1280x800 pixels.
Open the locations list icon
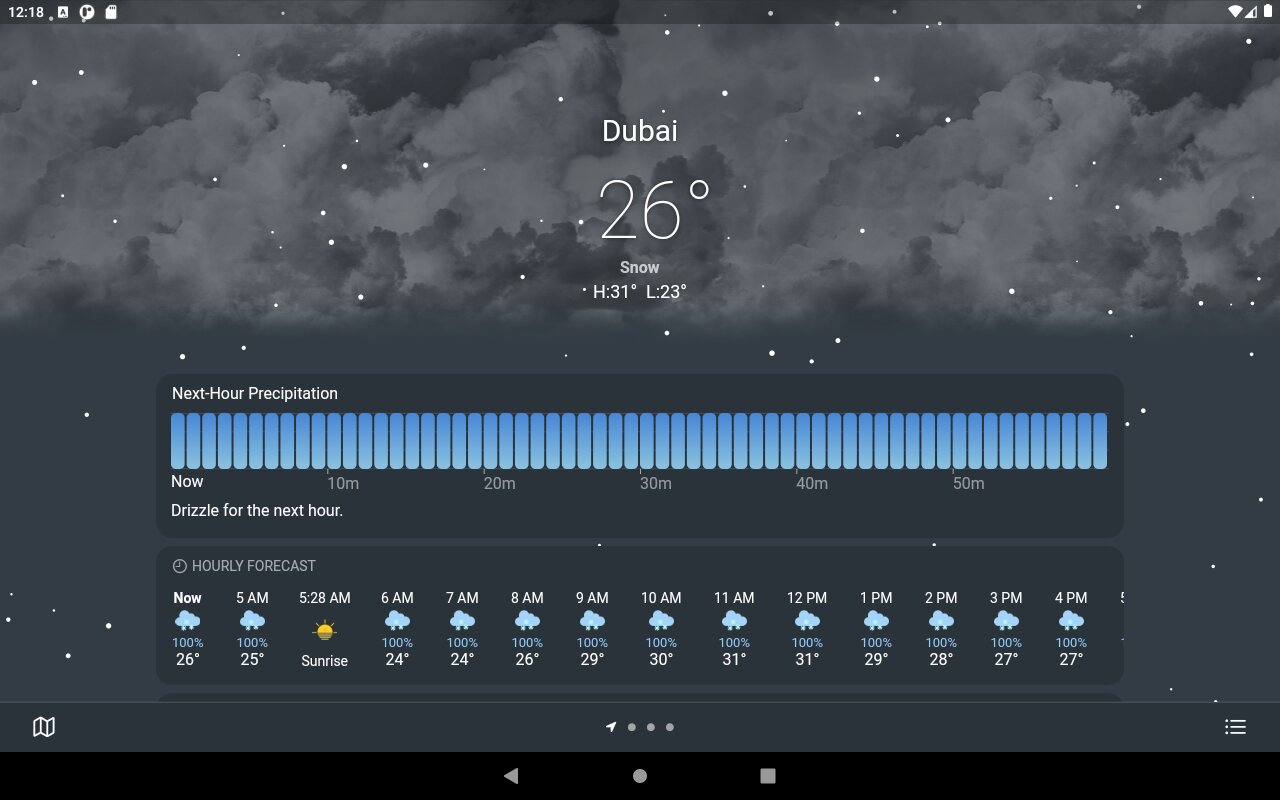tap(1236, 727)
